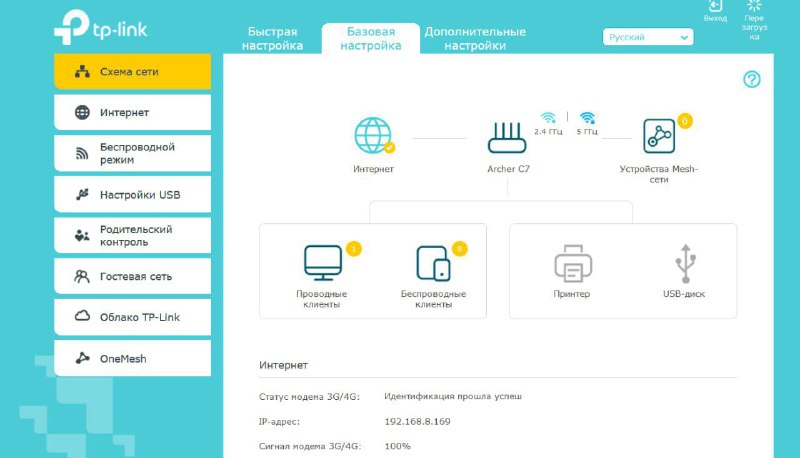Click the 2.4 ГГц Wi-Fi icon
Image resolution: width=800 pixels, height=458 pixels.
pos(548,118)
